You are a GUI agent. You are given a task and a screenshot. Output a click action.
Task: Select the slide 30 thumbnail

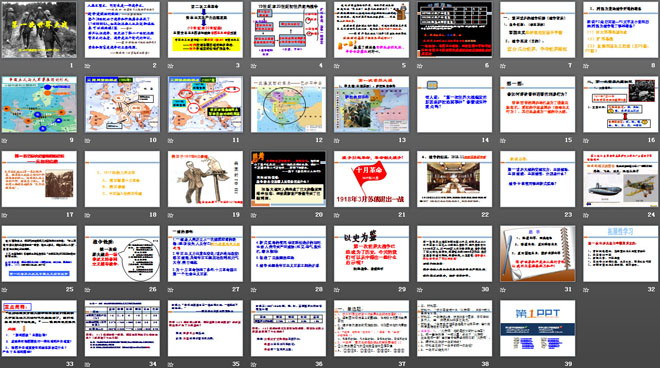pos(455,254)
